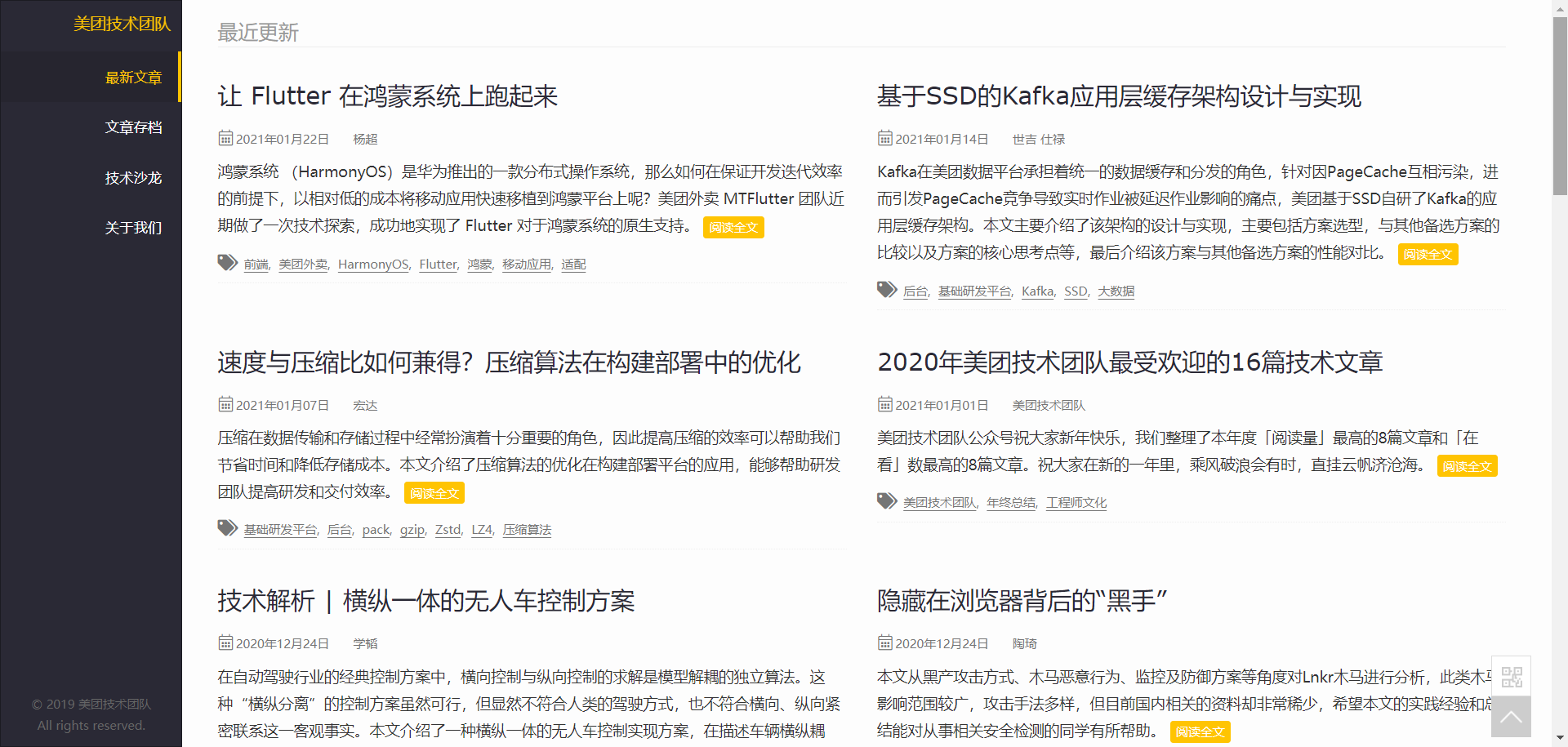Screen dimensions: 1568x747
Task: Click author names 世吉 仕禄
Action: click(x=1039, y=140)
